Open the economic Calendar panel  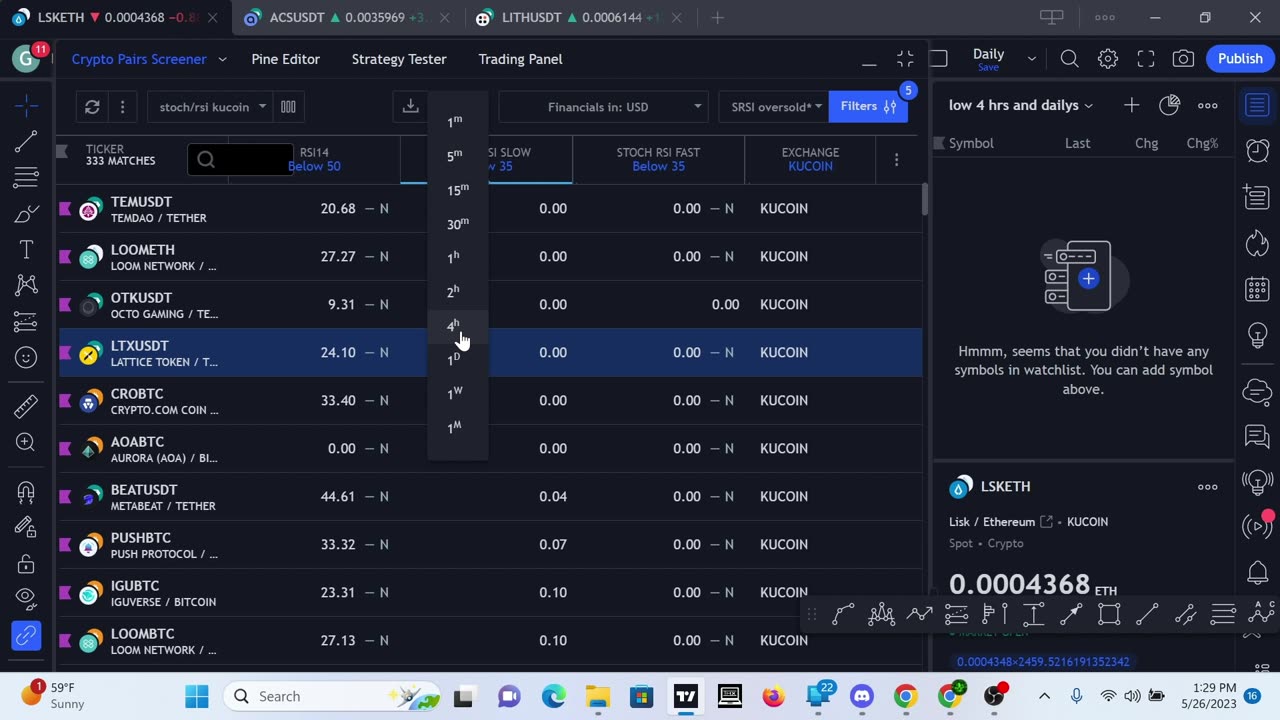(x=1257, y=290)
